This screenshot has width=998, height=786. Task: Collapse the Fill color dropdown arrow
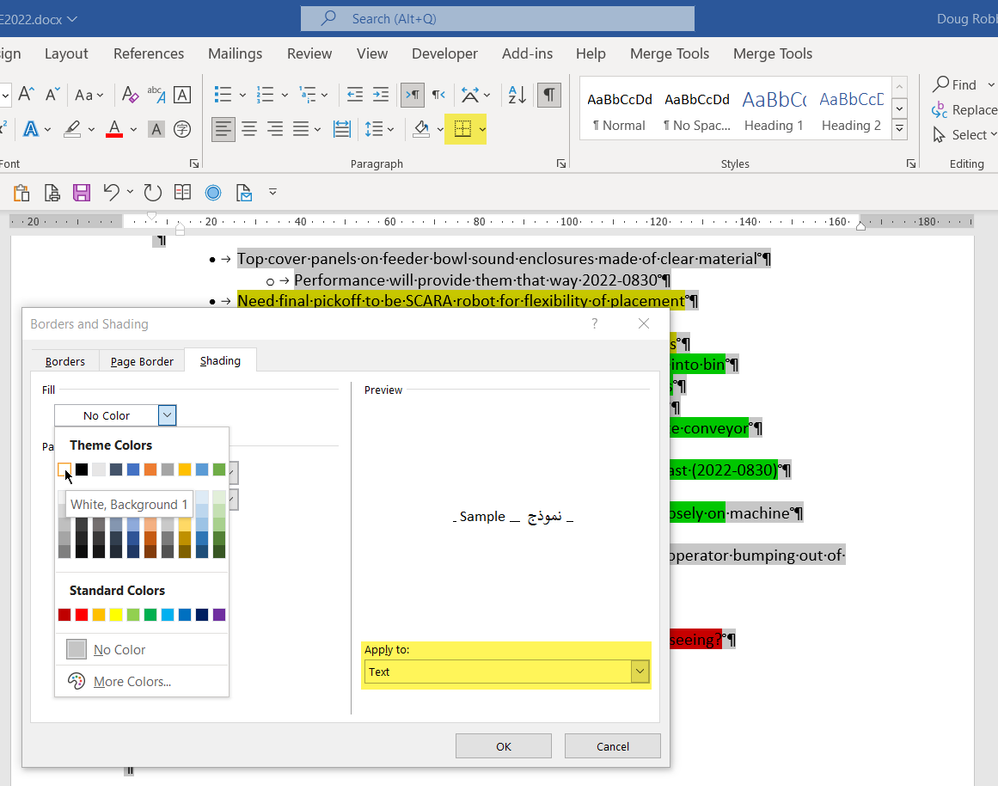[x=167, y=415]
